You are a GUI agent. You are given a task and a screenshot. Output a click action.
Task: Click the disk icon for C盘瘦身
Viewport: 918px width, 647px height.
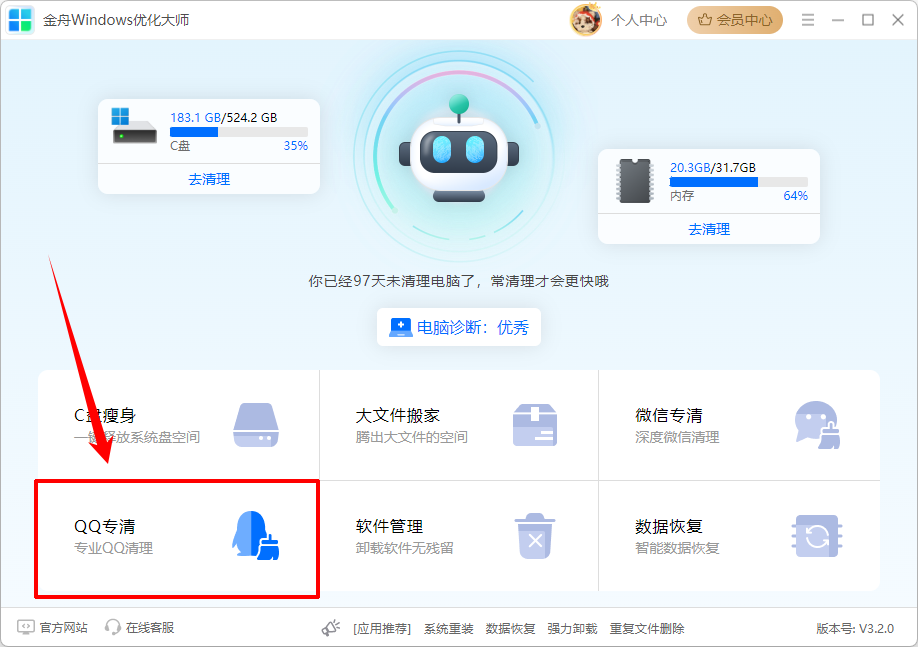click(x=256, y=425)
